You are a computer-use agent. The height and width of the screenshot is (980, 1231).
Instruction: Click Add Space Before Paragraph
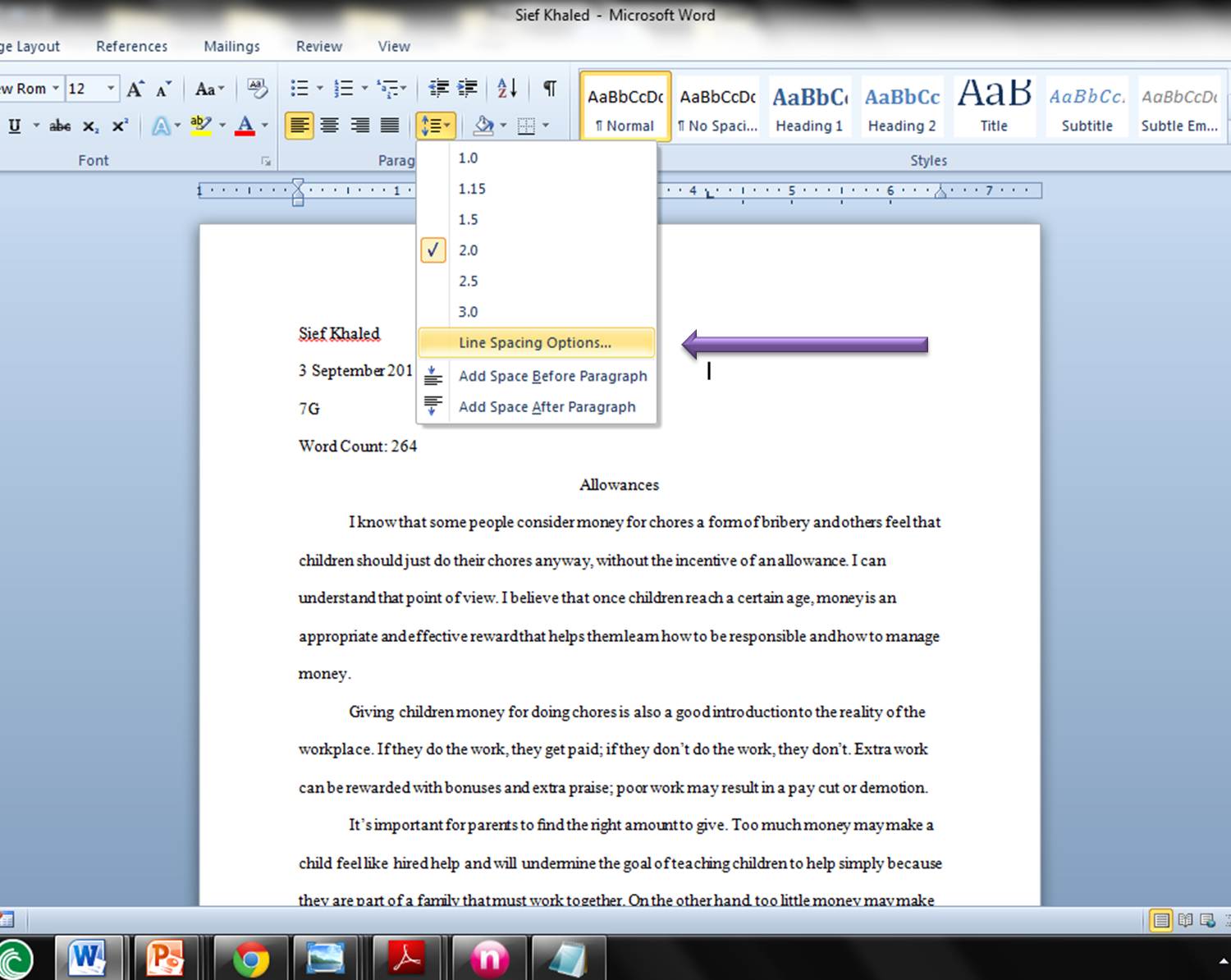[x=537, y=376]
